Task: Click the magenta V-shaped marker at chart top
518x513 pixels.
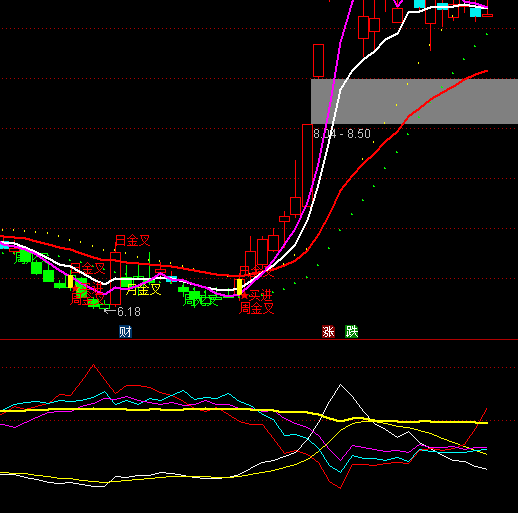Action: pos(397,3)
